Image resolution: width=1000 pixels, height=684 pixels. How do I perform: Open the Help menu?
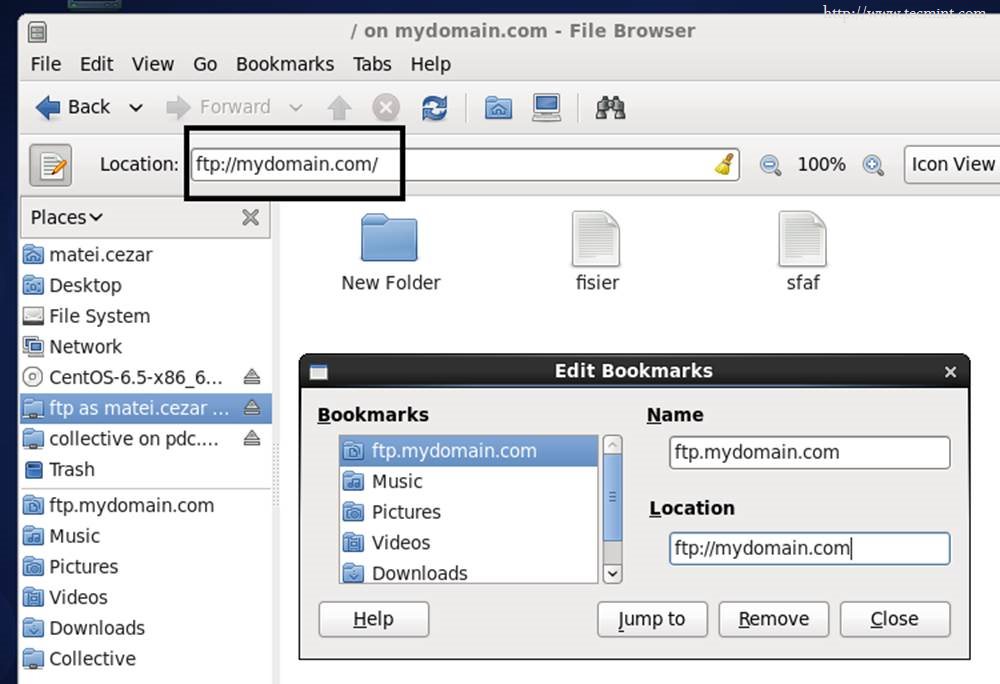click(x=430, y=64)
